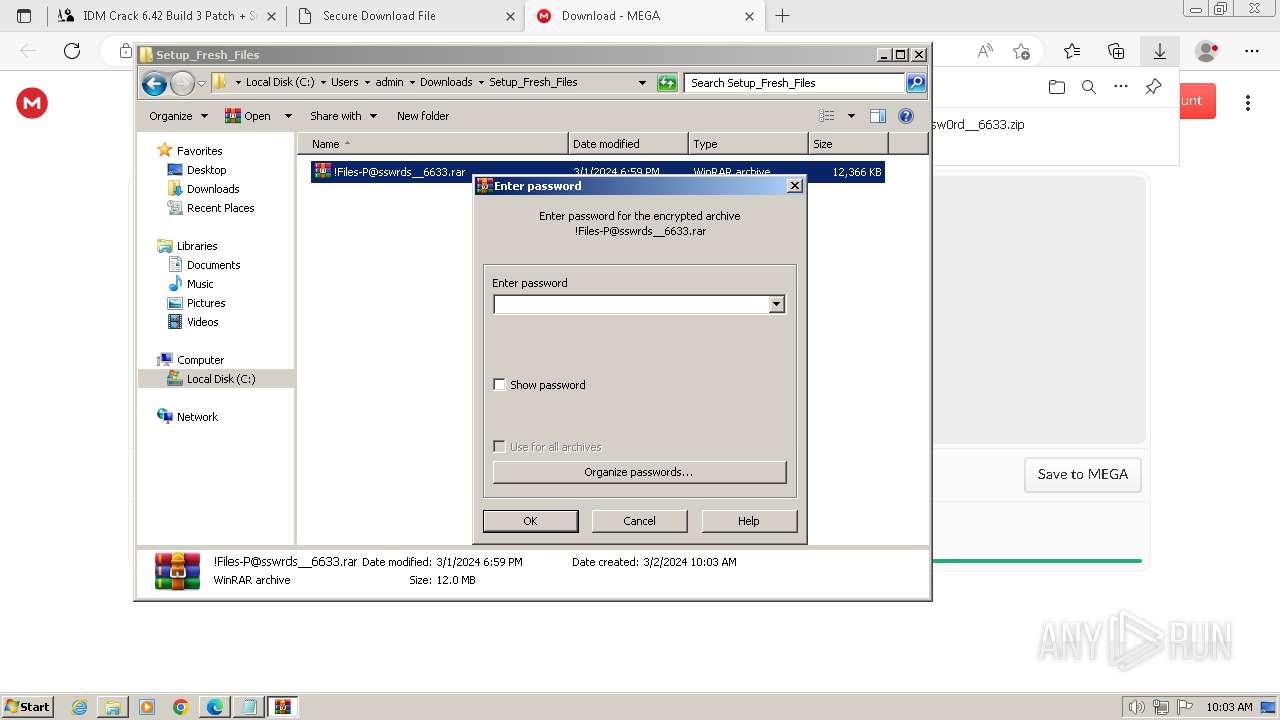Image resolution: width=1280 pixels, height=720 pixels.
Task: Open downloads folder icon in Downloads panel
Action: click(x=1057, y=87)
